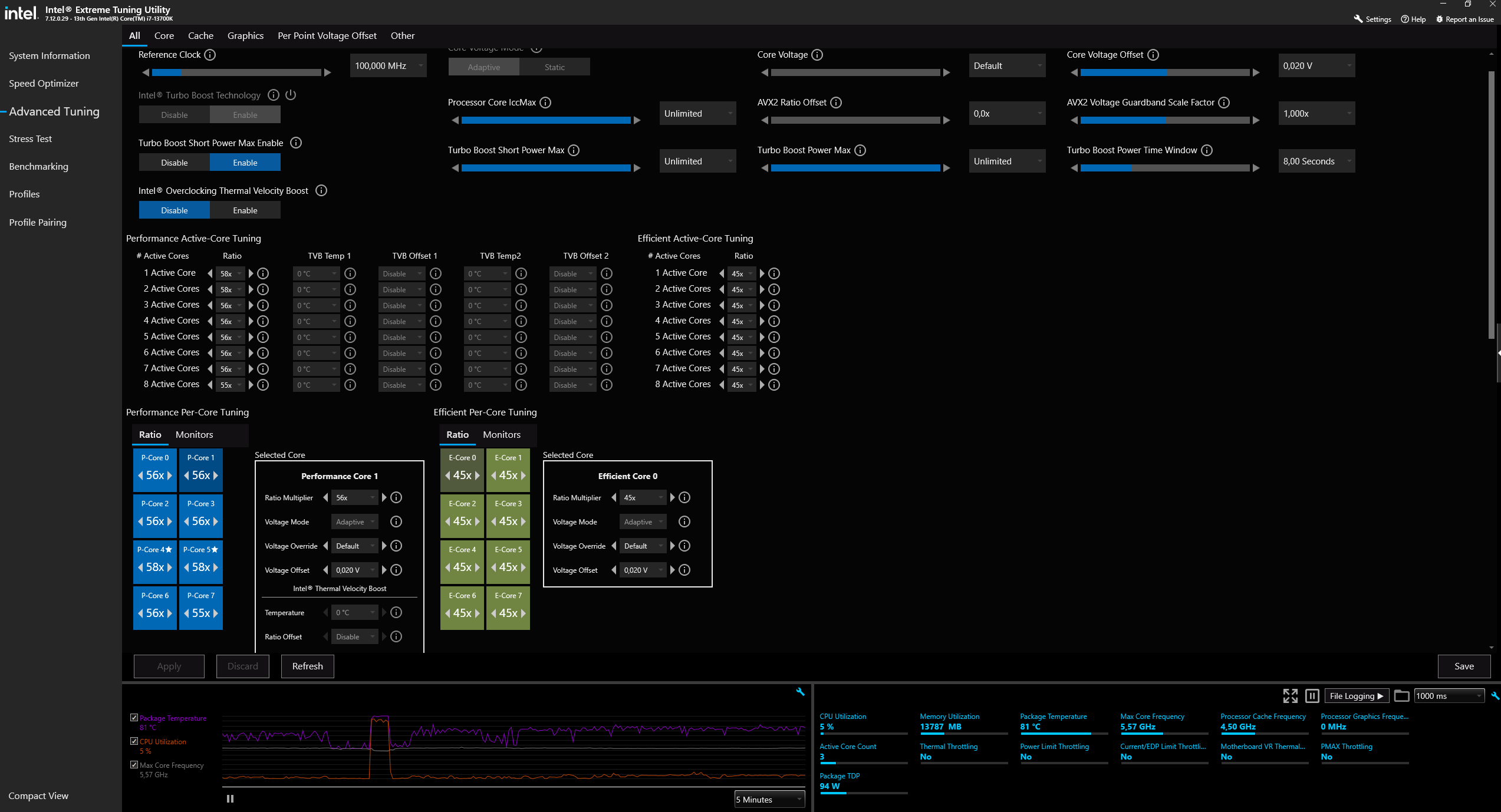This screenshot has width=1501, height=812.
Task: Uncheck CPU Utilization graph checkbox
Action: [134, 741]
